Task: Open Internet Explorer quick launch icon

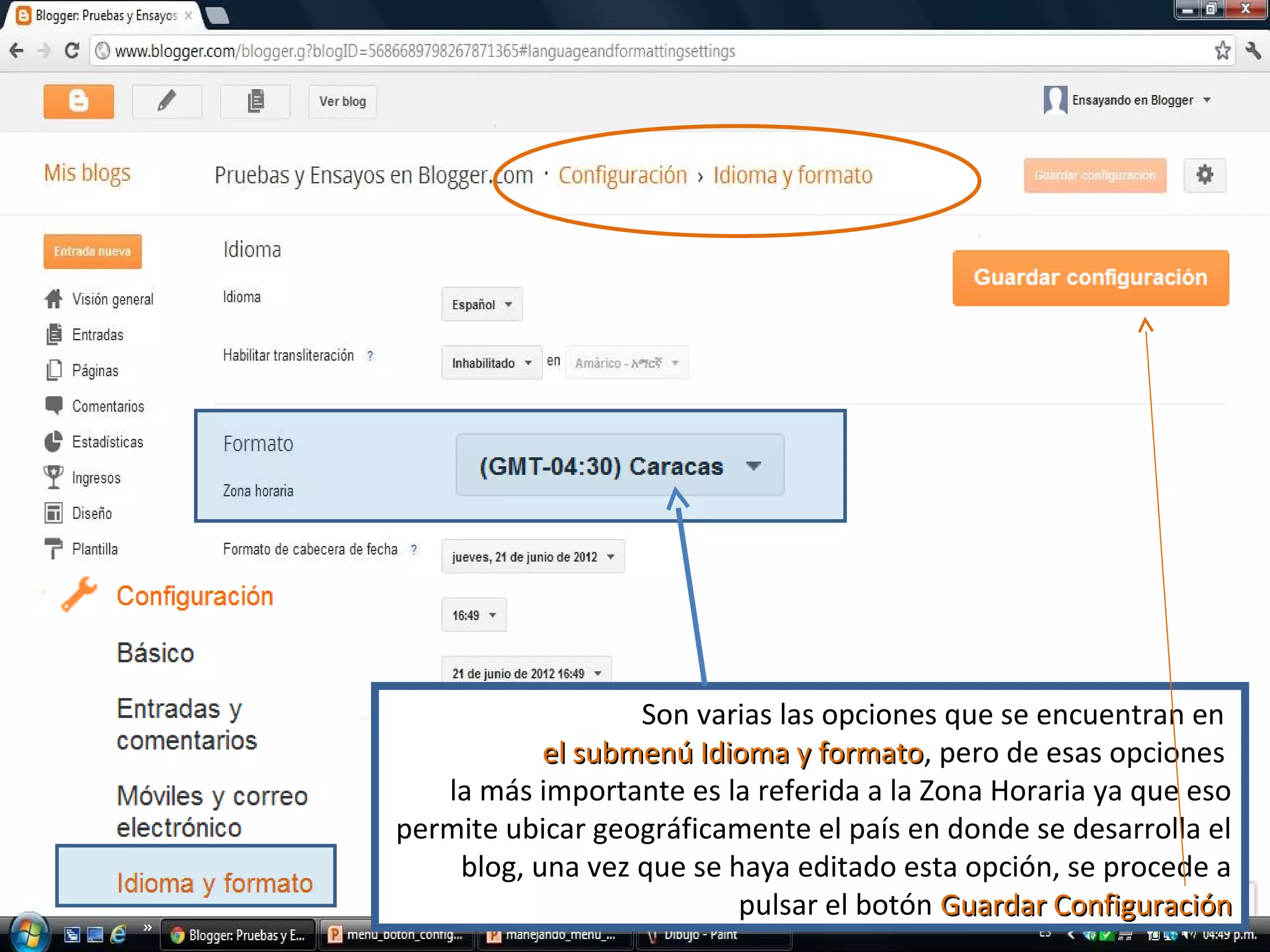Action: pos(118,934)
